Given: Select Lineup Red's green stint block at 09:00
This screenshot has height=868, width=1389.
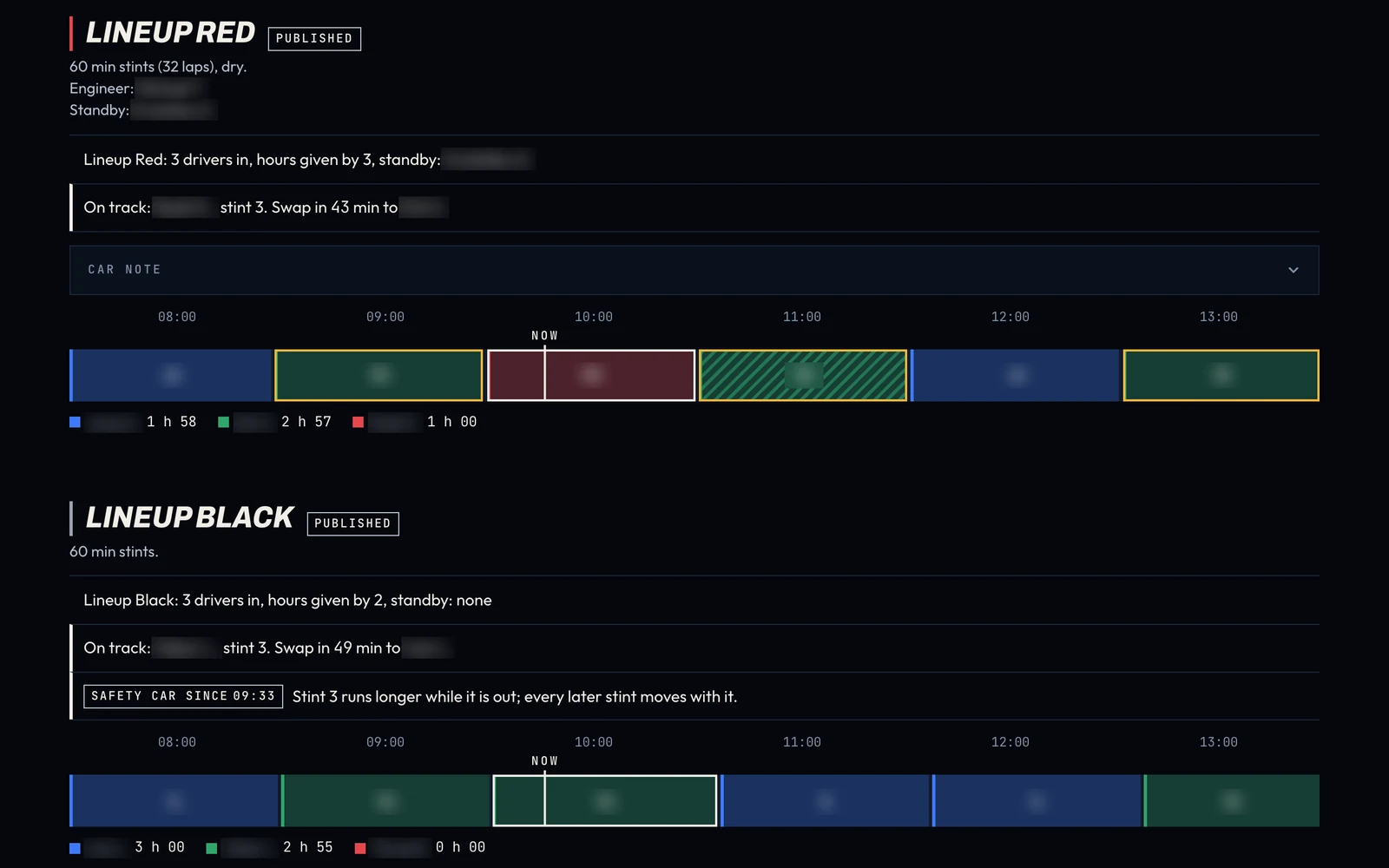Looking at the screenshot, I should [379, 375].
